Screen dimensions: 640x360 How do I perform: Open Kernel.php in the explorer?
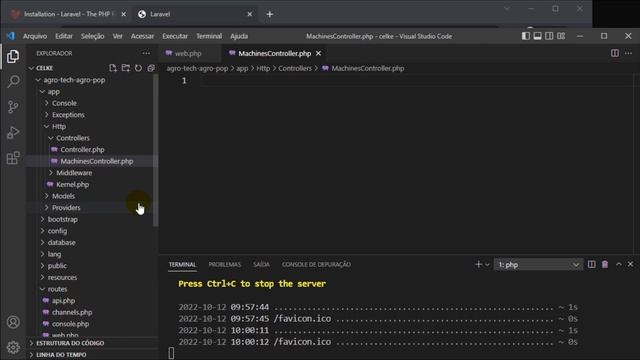click(72, 184)
